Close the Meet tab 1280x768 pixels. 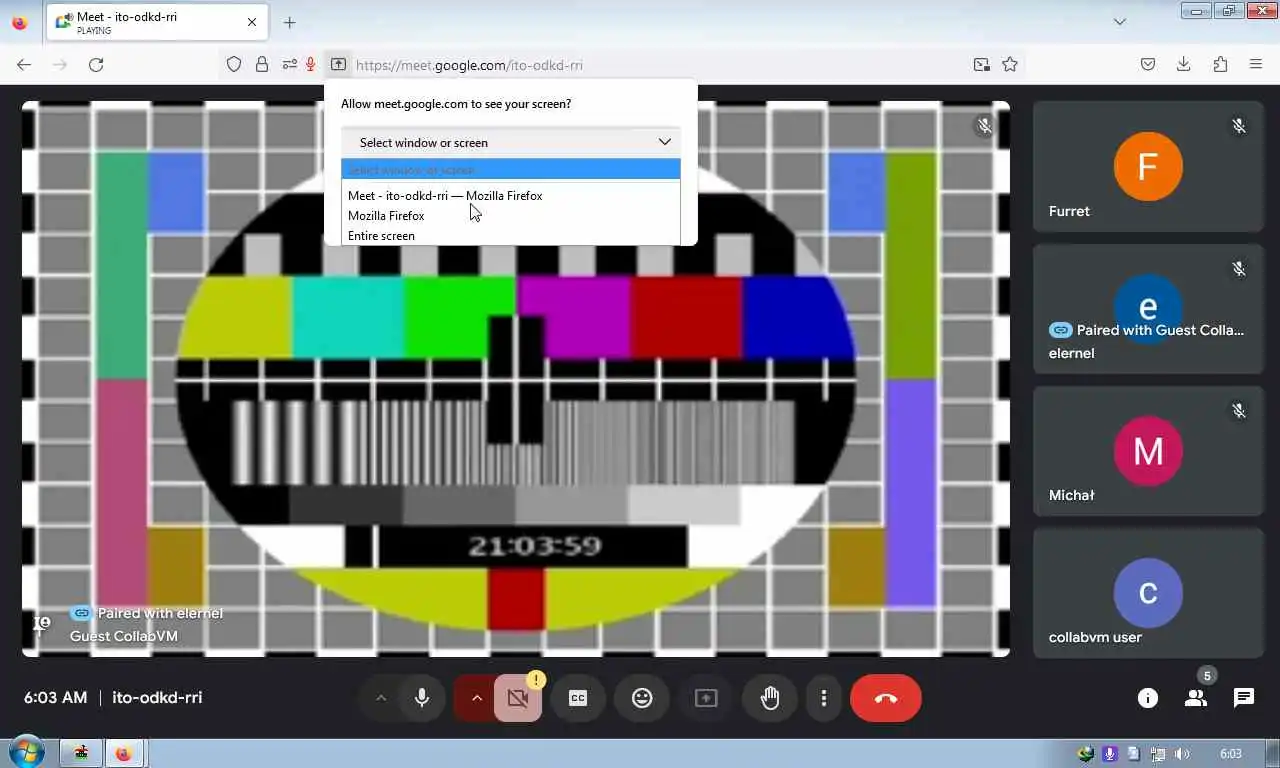click(x=252, y=22)
